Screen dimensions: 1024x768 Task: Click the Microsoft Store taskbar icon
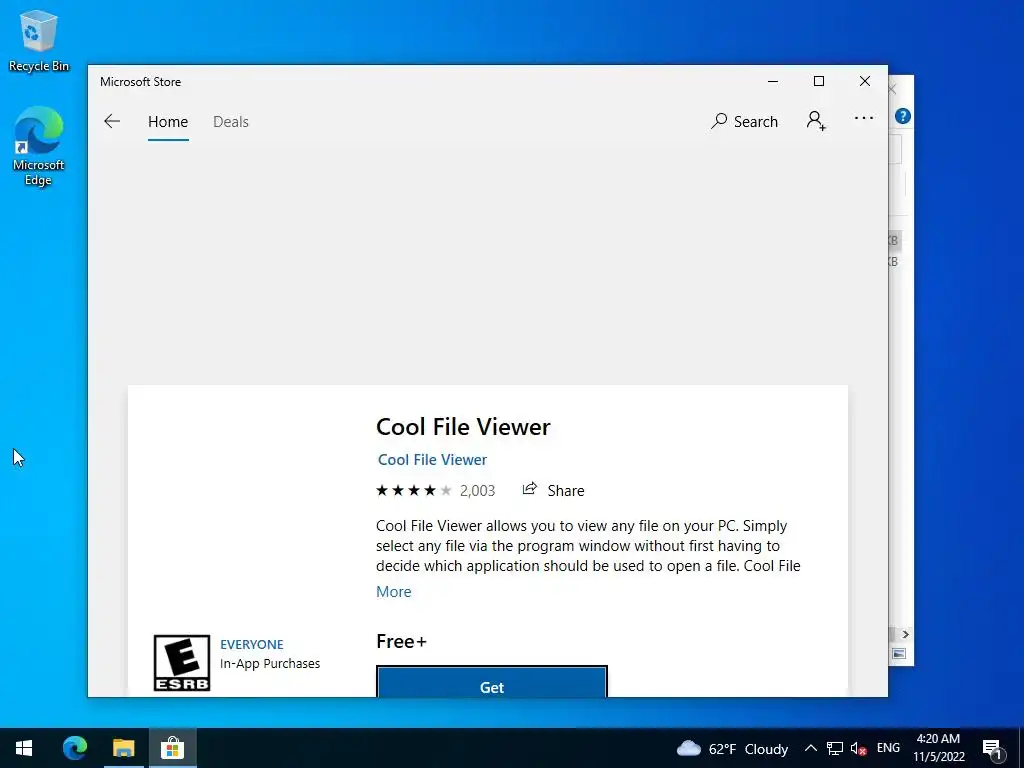172,748
